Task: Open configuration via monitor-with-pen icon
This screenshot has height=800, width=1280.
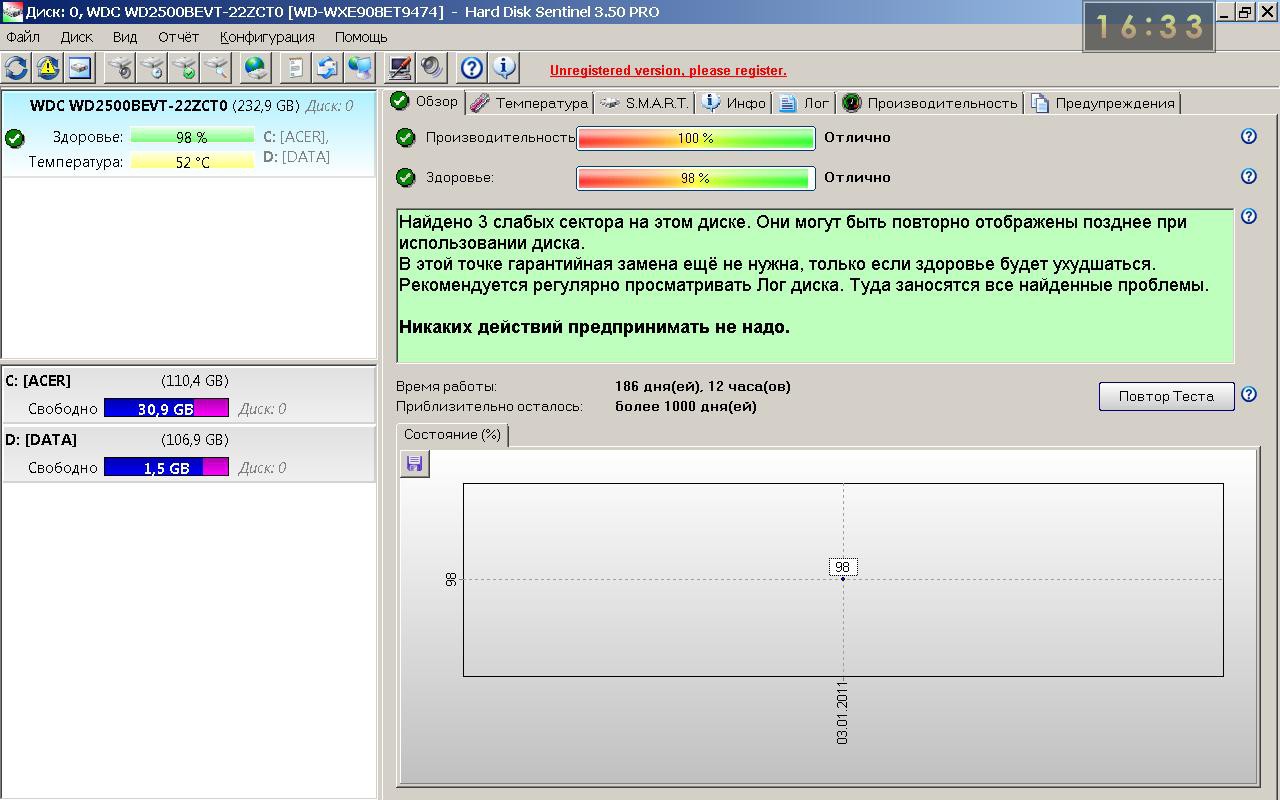Action: pos(399,68)
